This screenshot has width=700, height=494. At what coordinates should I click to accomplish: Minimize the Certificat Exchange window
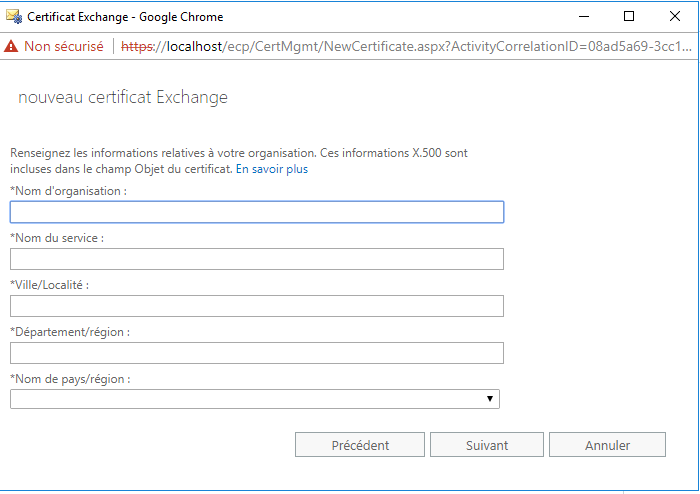coord(584,17)
